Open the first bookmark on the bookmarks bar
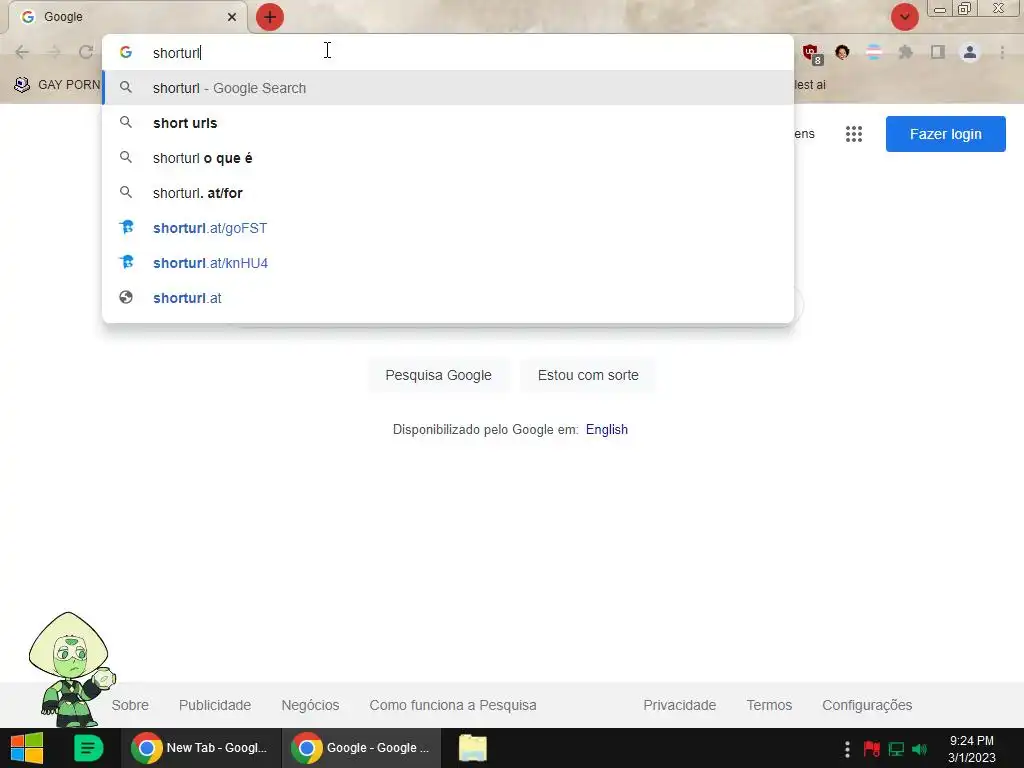This screenshot has height=768, width=1024. (x=57, y=85)
